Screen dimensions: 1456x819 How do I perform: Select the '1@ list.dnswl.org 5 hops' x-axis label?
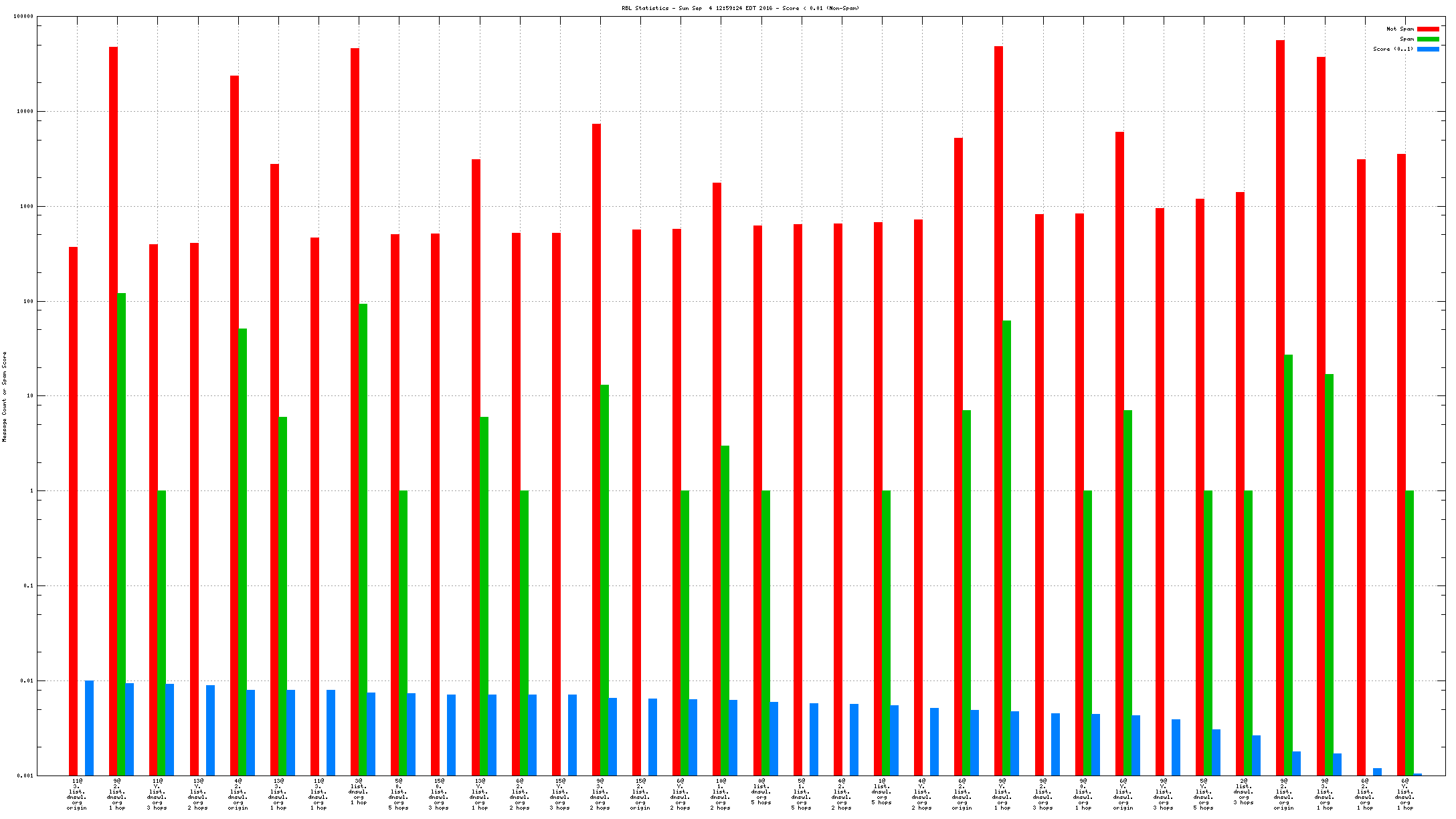click(882, 792)
